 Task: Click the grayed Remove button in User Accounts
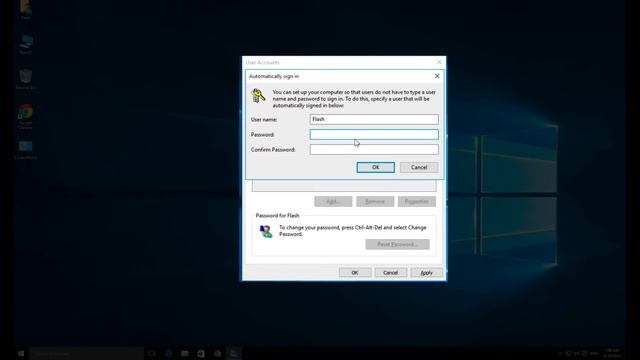[x=375, y=201]
